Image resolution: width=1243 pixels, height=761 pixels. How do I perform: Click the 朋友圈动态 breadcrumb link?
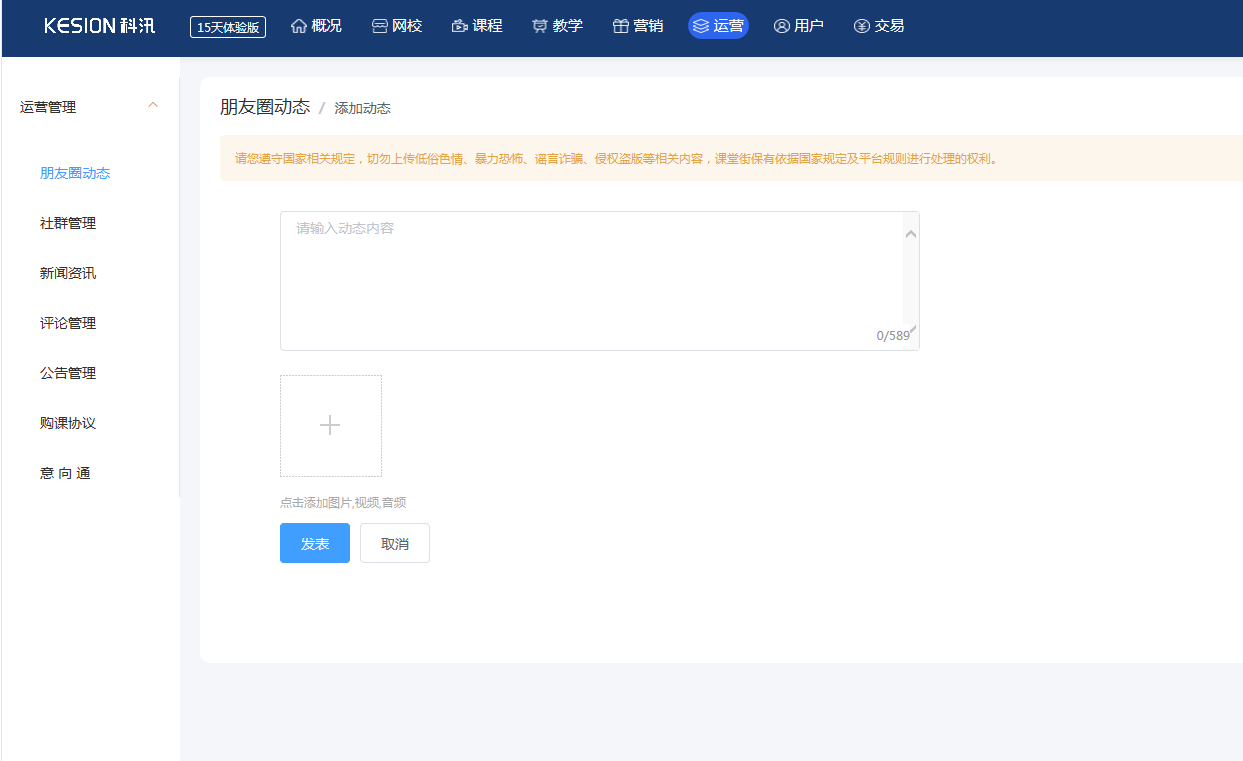(x=265, y=107)
